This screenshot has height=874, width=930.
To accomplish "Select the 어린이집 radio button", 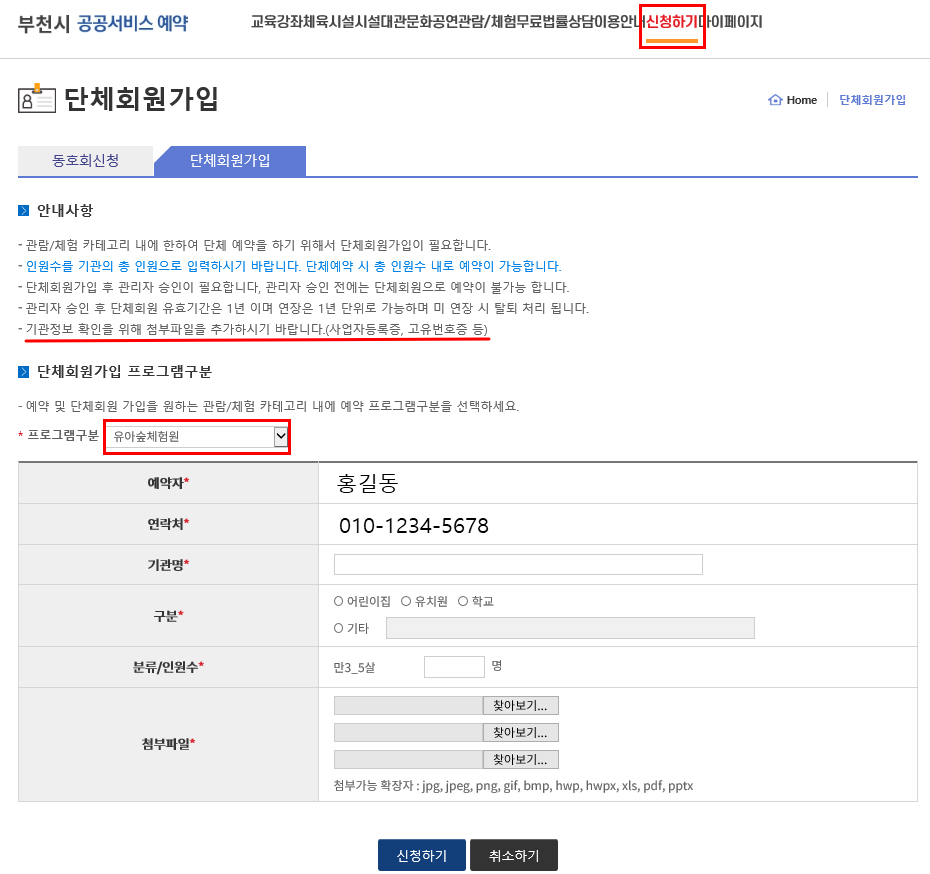I will pos(339,601).
